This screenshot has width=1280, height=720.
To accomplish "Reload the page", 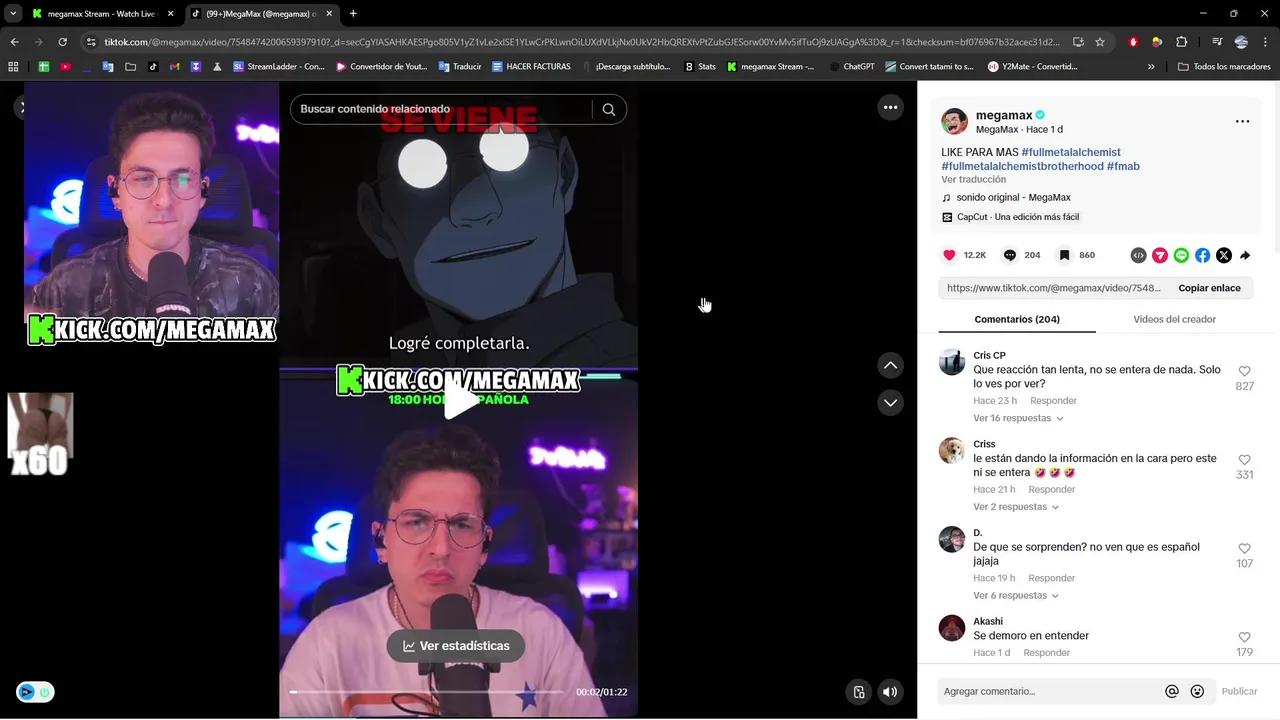I will 62,42.
